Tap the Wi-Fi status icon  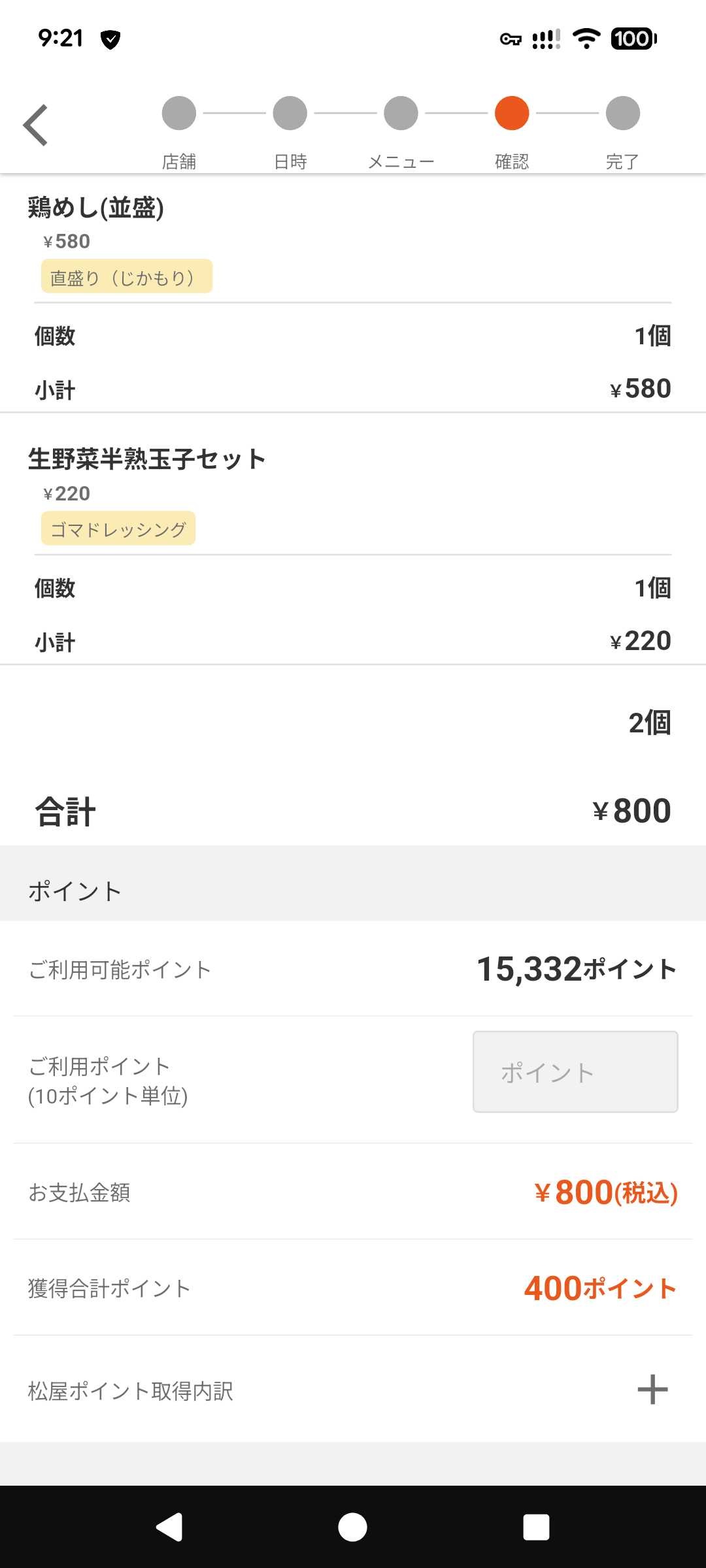pyautogui.click(x=586, y=39)
